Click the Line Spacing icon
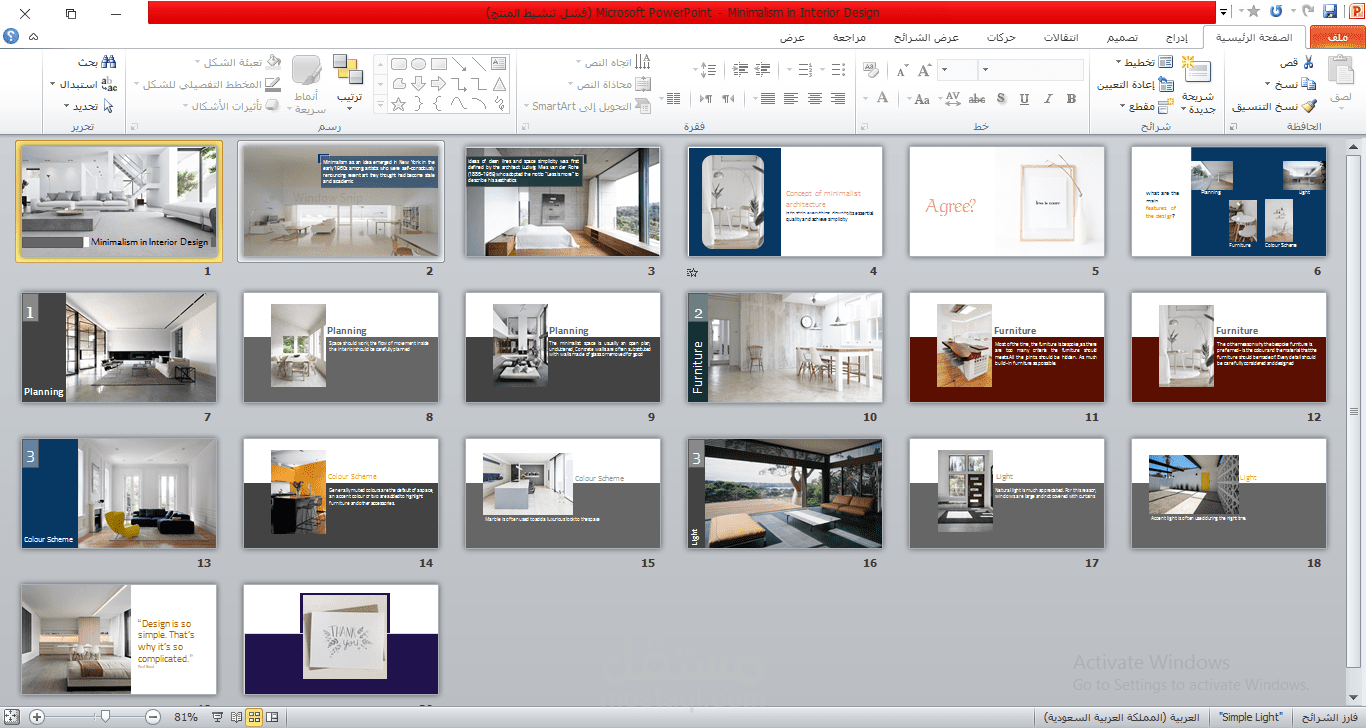Image resolution: width=1366 pixels, height=728 pixels. click(707, 70)
